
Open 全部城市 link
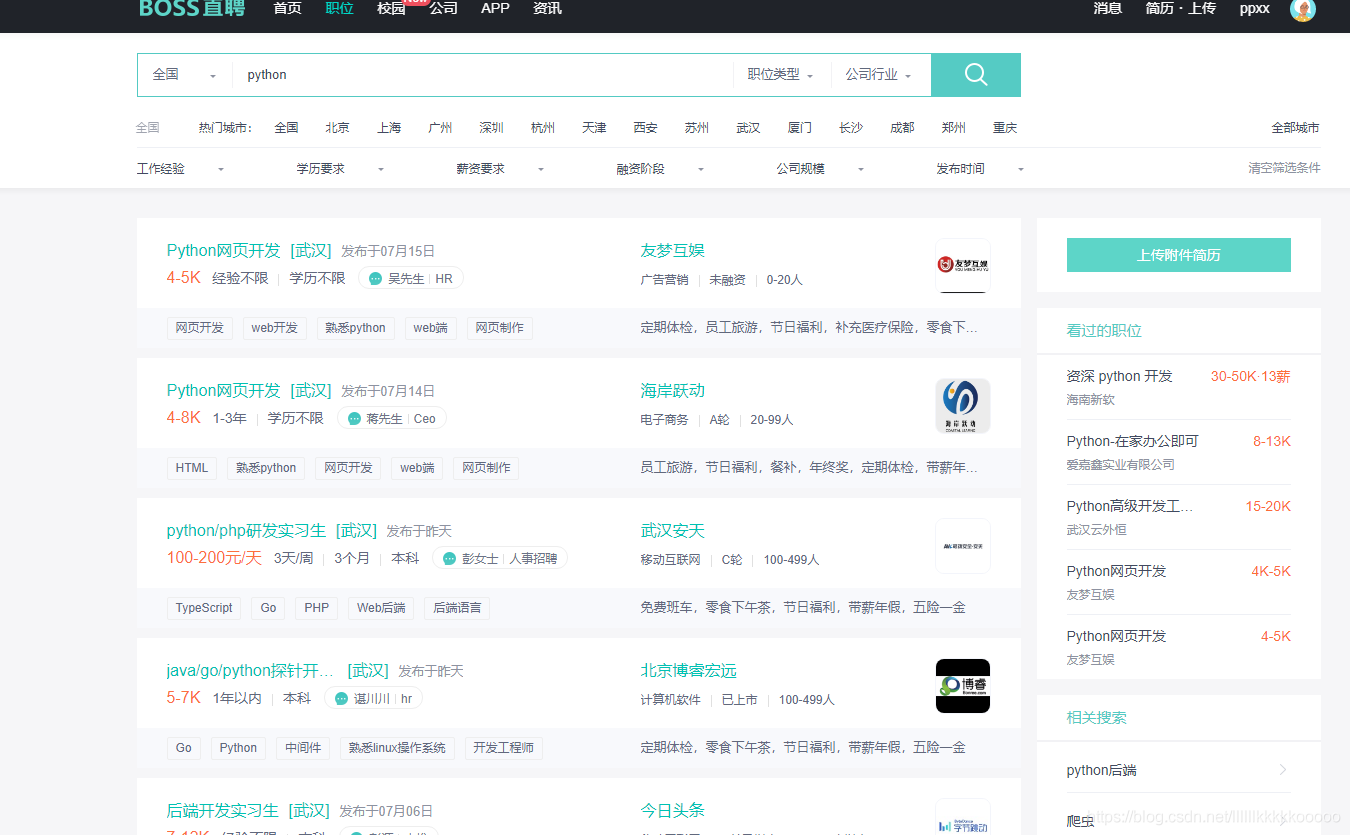1295,128
